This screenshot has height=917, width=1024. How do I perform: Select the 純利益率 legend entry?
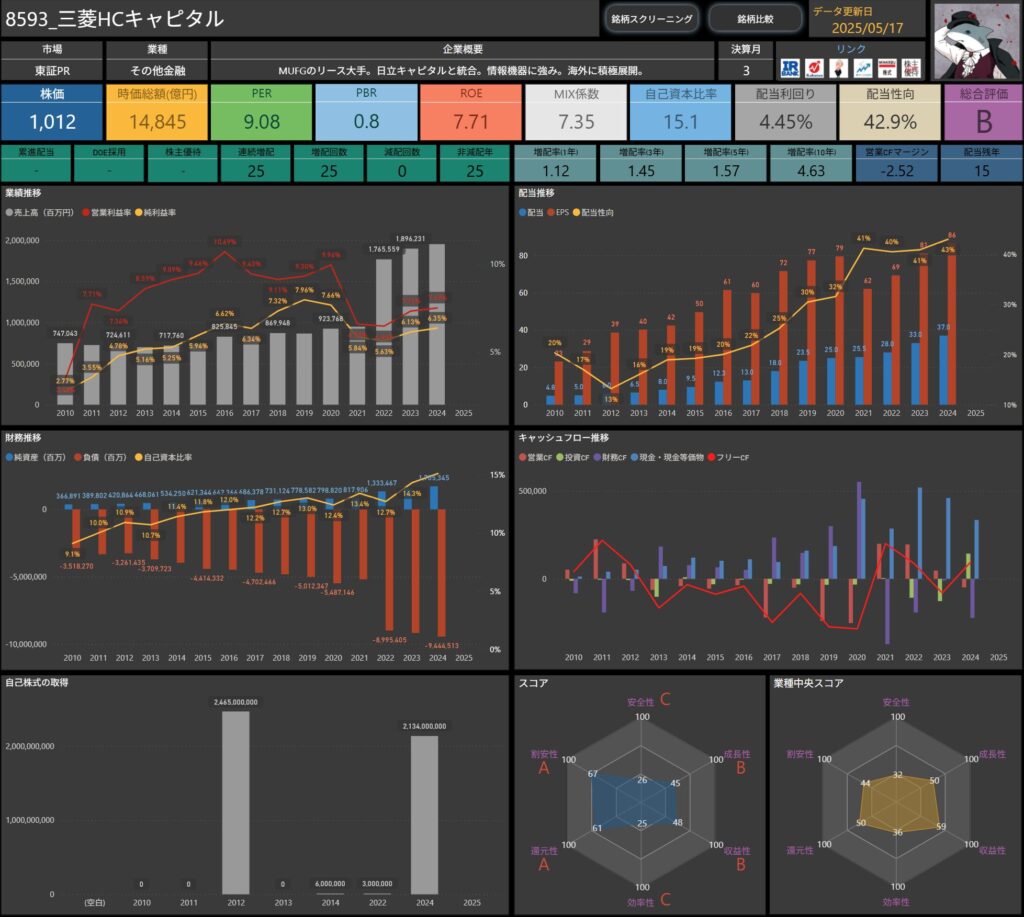[155, 212]
